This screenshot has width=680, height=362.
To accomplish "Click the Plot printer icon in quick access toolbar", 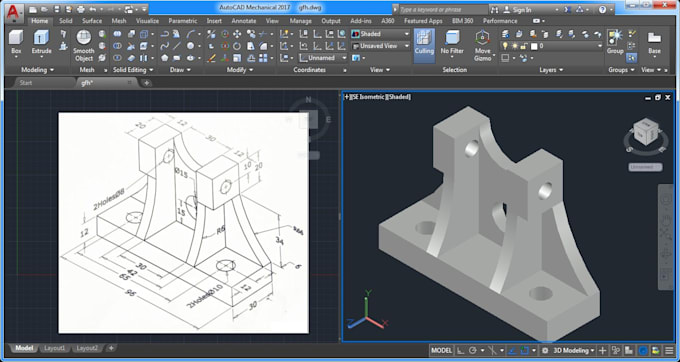I will click(x=81, y=9).
